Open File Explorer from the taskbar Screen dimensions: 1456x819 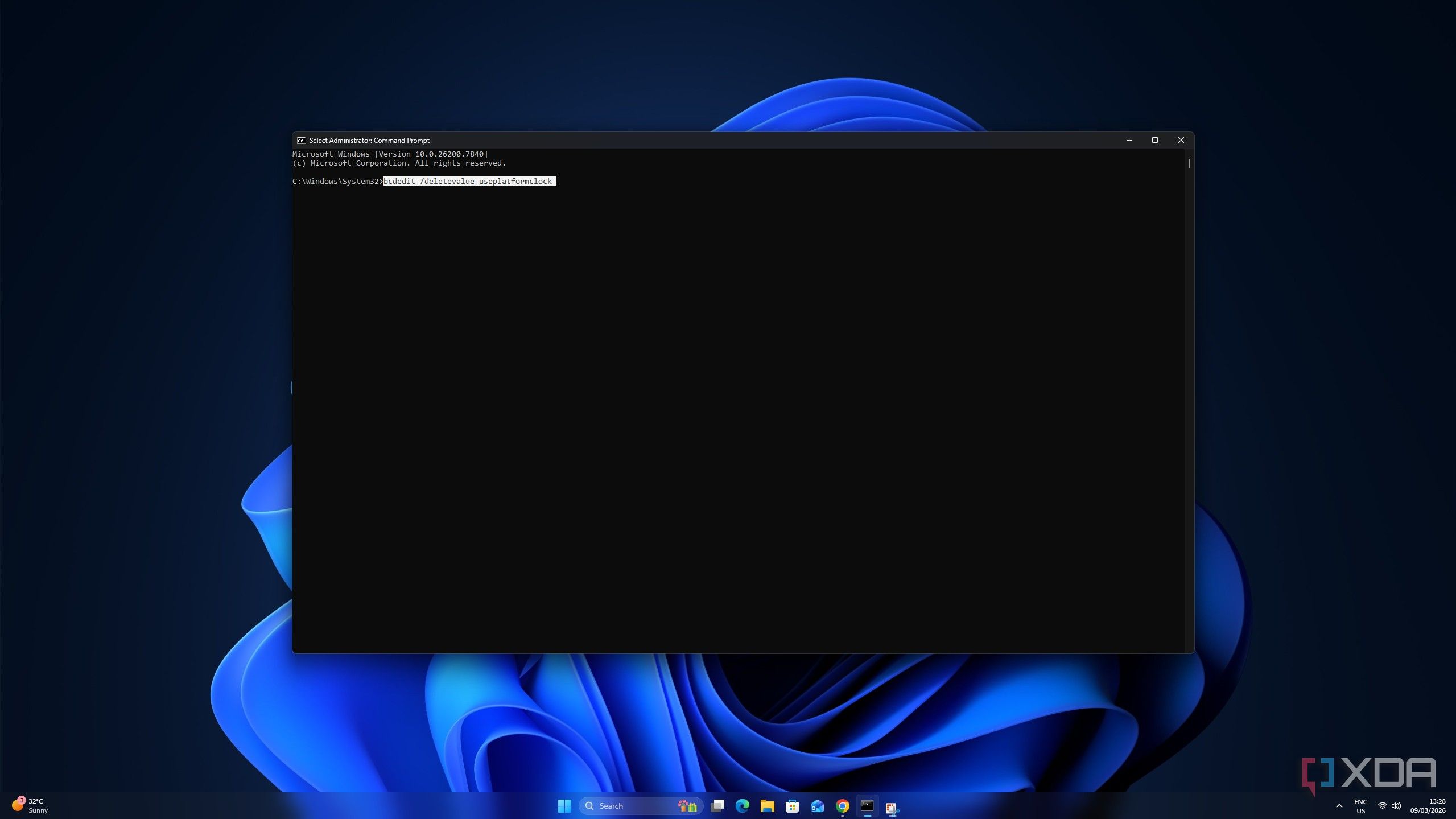pyautogui.click(x=768, y=806)
